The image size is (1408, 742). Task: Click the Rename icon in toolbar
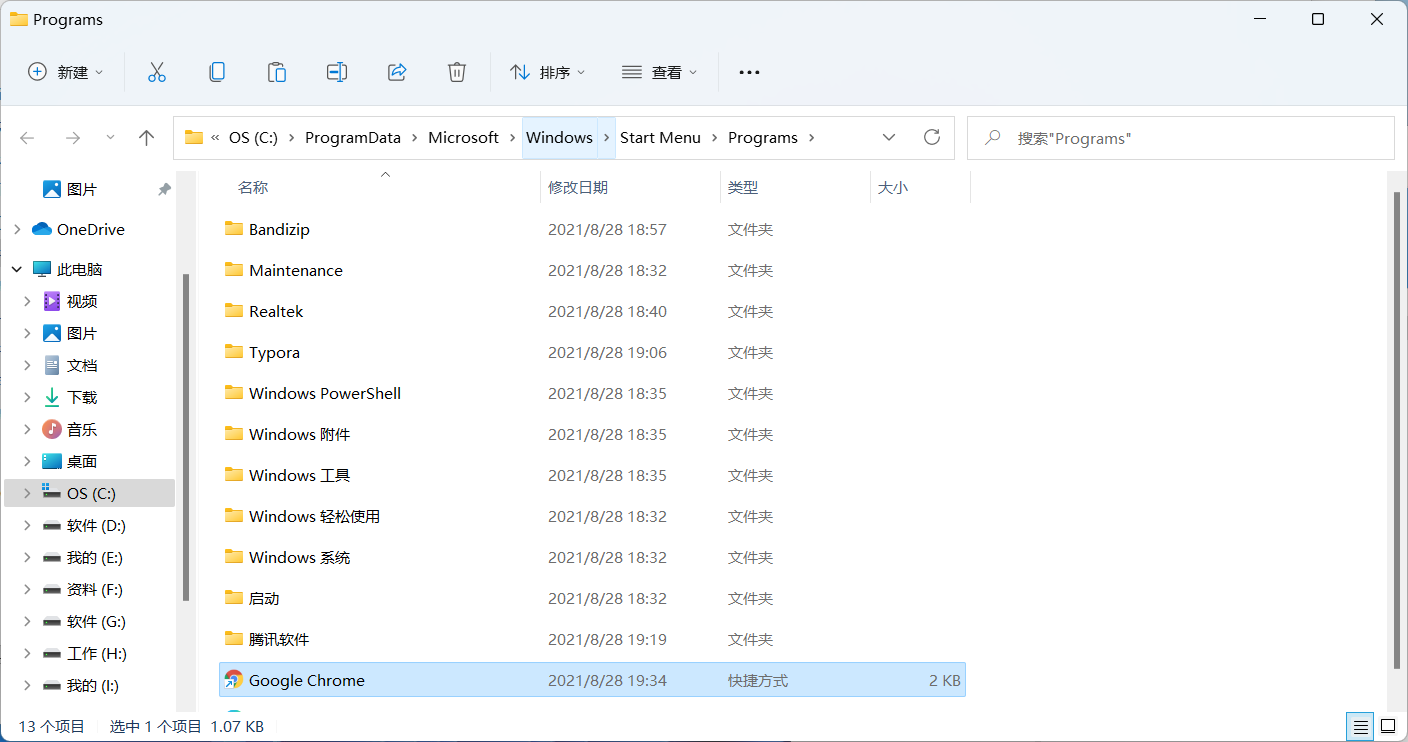pos(337,72)
